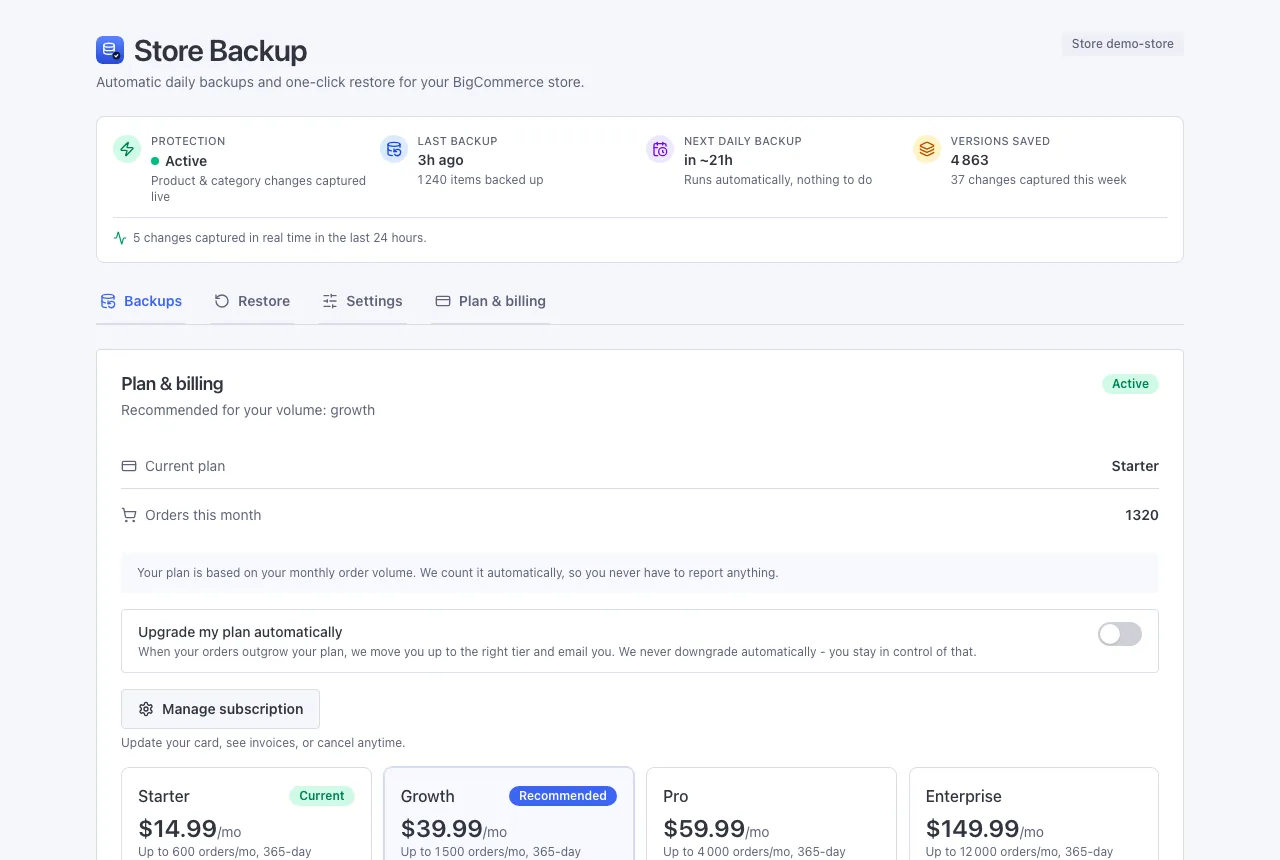This screenshot has height=860, width=1280.
Task: Go to the Plan & billing tab
Action: pyautogui.click(x=490, y=301)
